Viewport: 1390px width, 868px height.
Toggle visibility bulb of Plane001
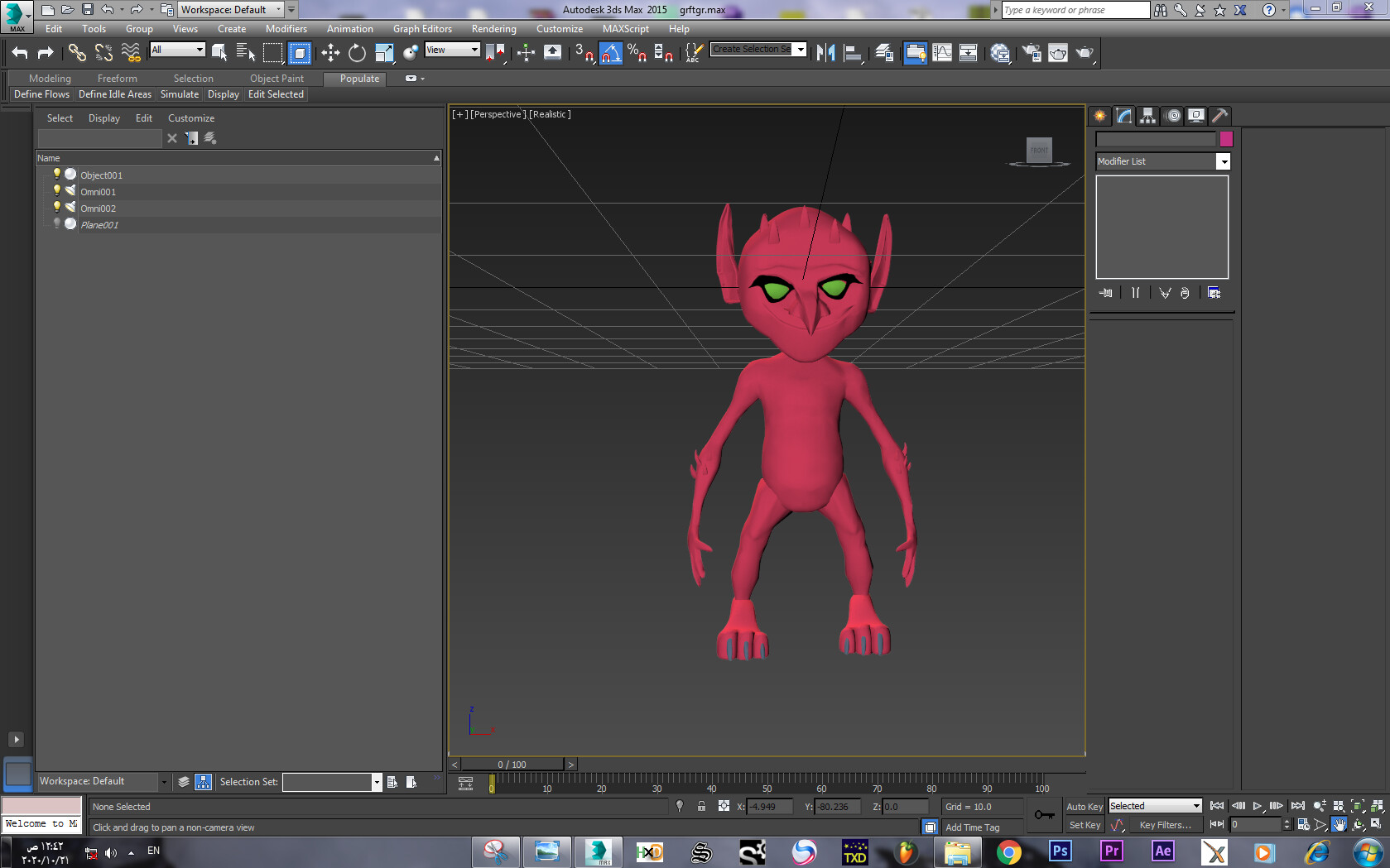click(56, 223)
